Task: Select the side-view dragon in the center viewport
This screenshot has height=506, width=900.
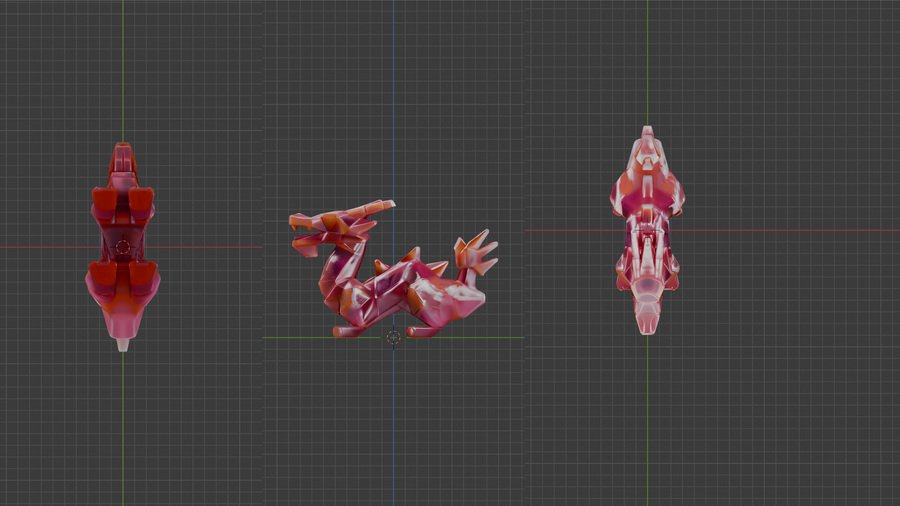Action: tap(393, 268)
